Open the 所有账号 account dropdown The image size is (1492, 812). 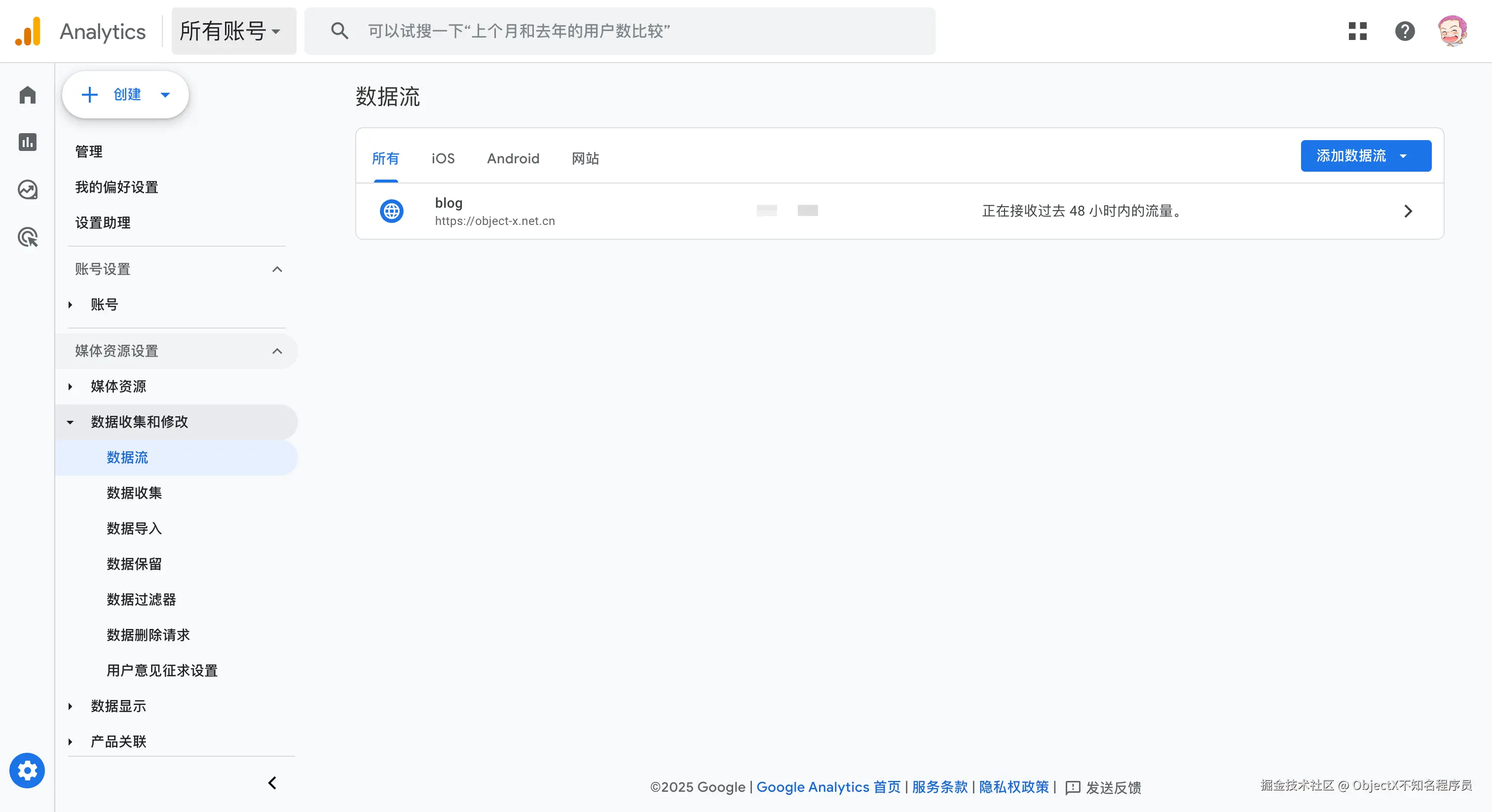[233, 31]
